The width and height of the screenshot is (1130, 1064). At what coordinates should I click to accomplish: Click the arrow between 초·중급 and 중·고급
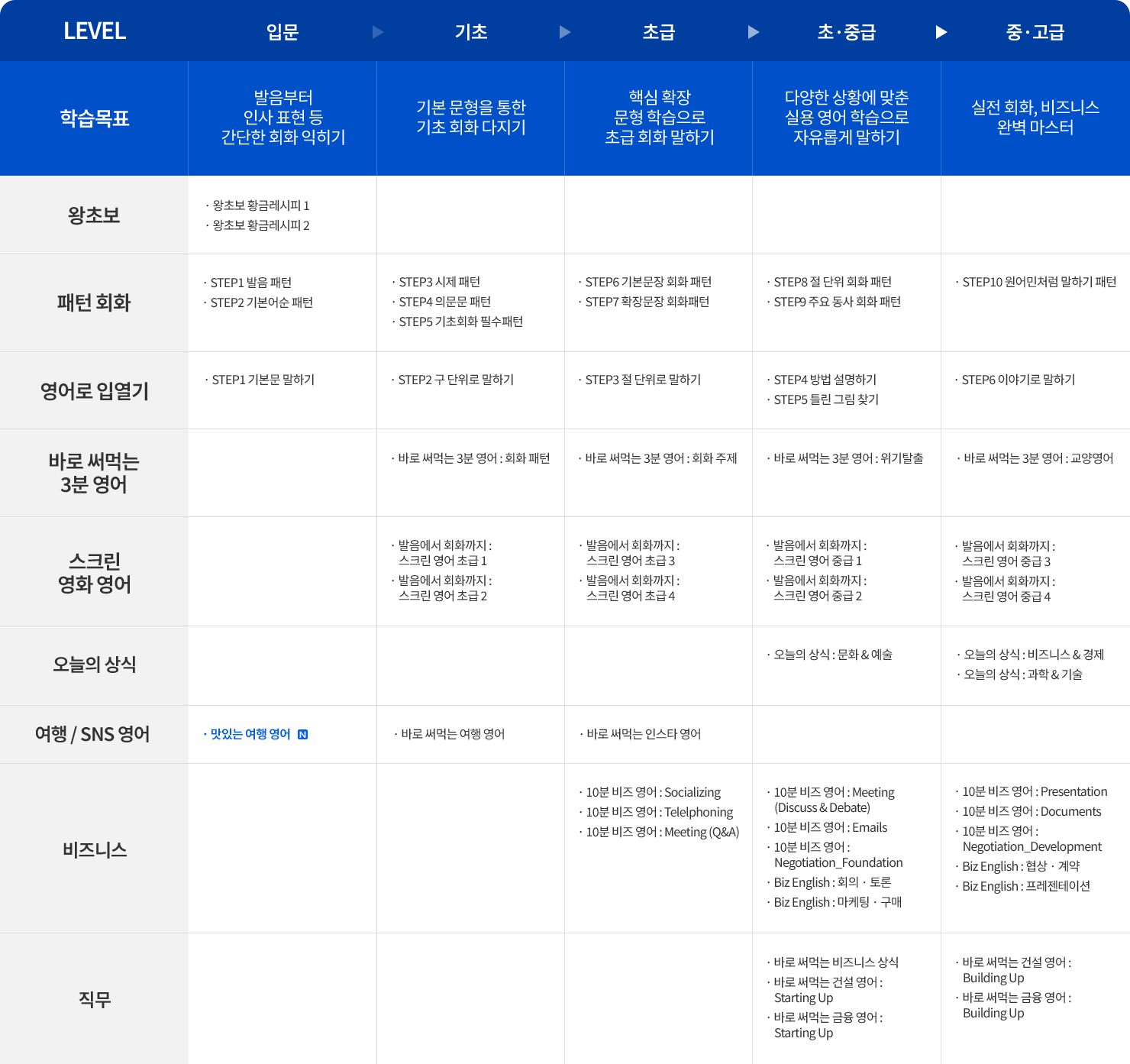[x=941, y=32]
